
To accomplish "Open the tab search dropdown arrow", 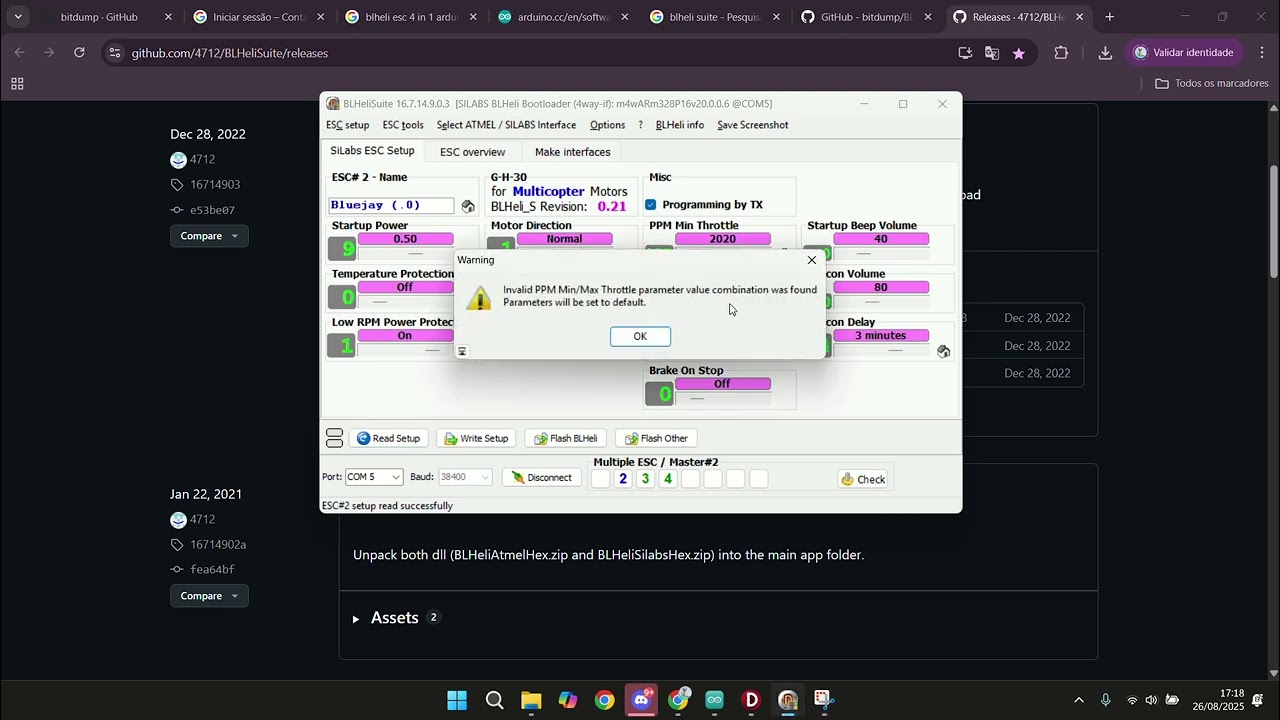I will [x=18, y=17].
